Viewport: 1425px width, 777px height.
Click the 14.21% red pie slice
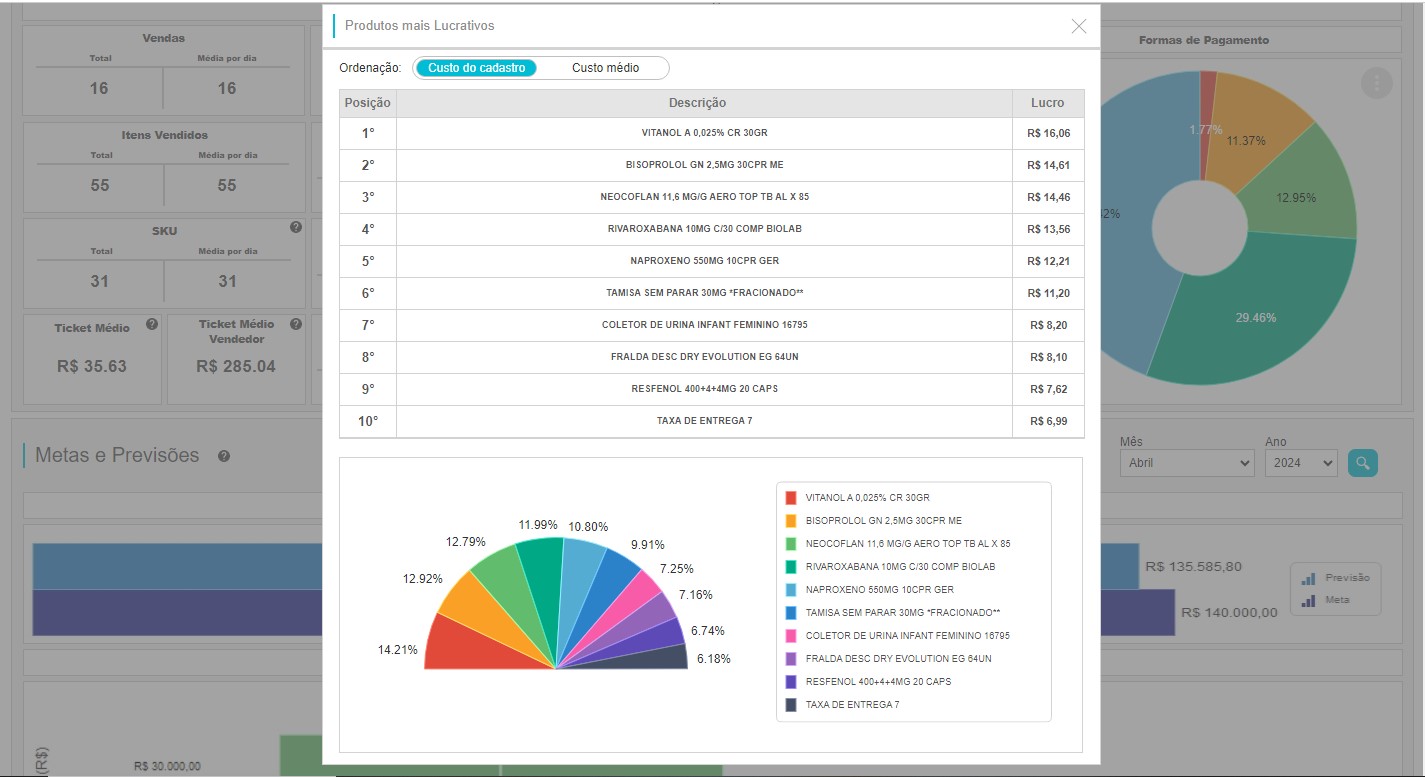470,647
